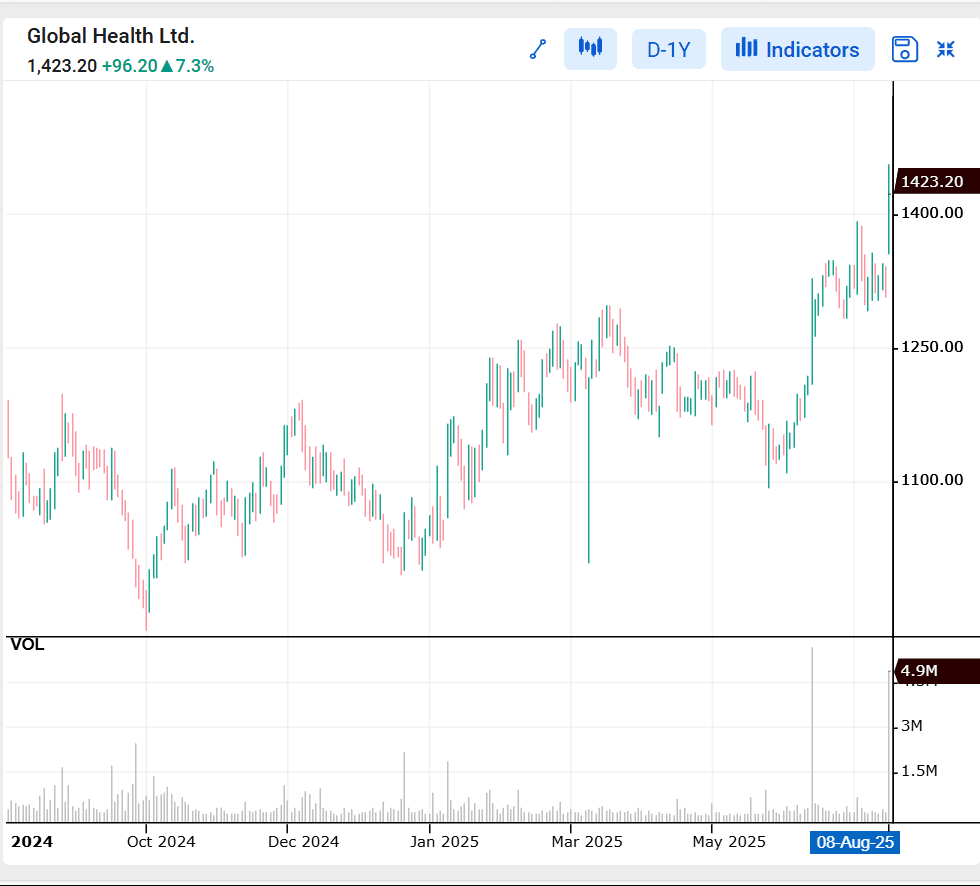Click the 1400.00 price axis label
Image resolution: width=980 pixels, height=886 pixels.
coord(932,213)
